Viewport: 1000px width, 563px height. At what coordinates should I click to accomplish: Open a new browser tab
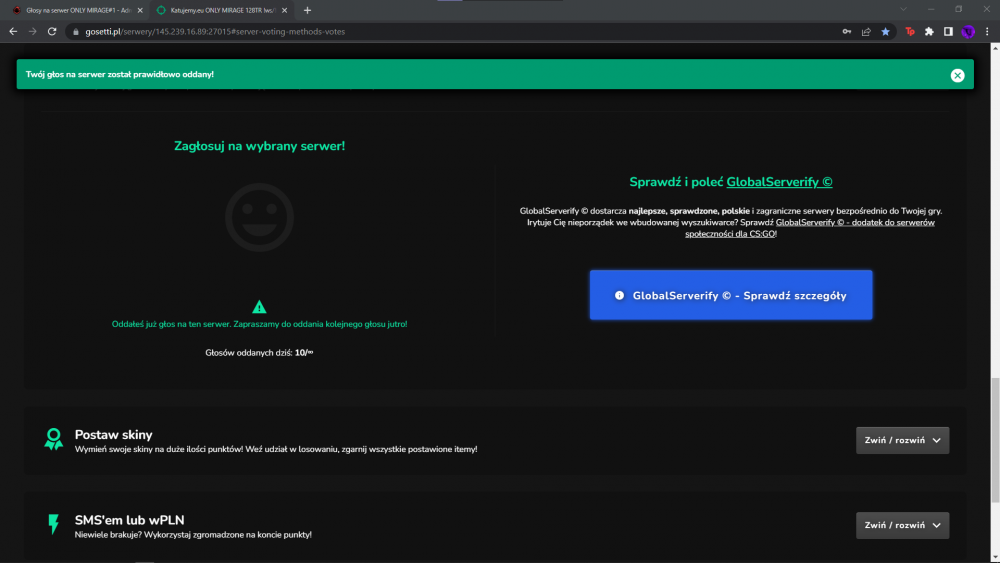(x=307, y=10)
